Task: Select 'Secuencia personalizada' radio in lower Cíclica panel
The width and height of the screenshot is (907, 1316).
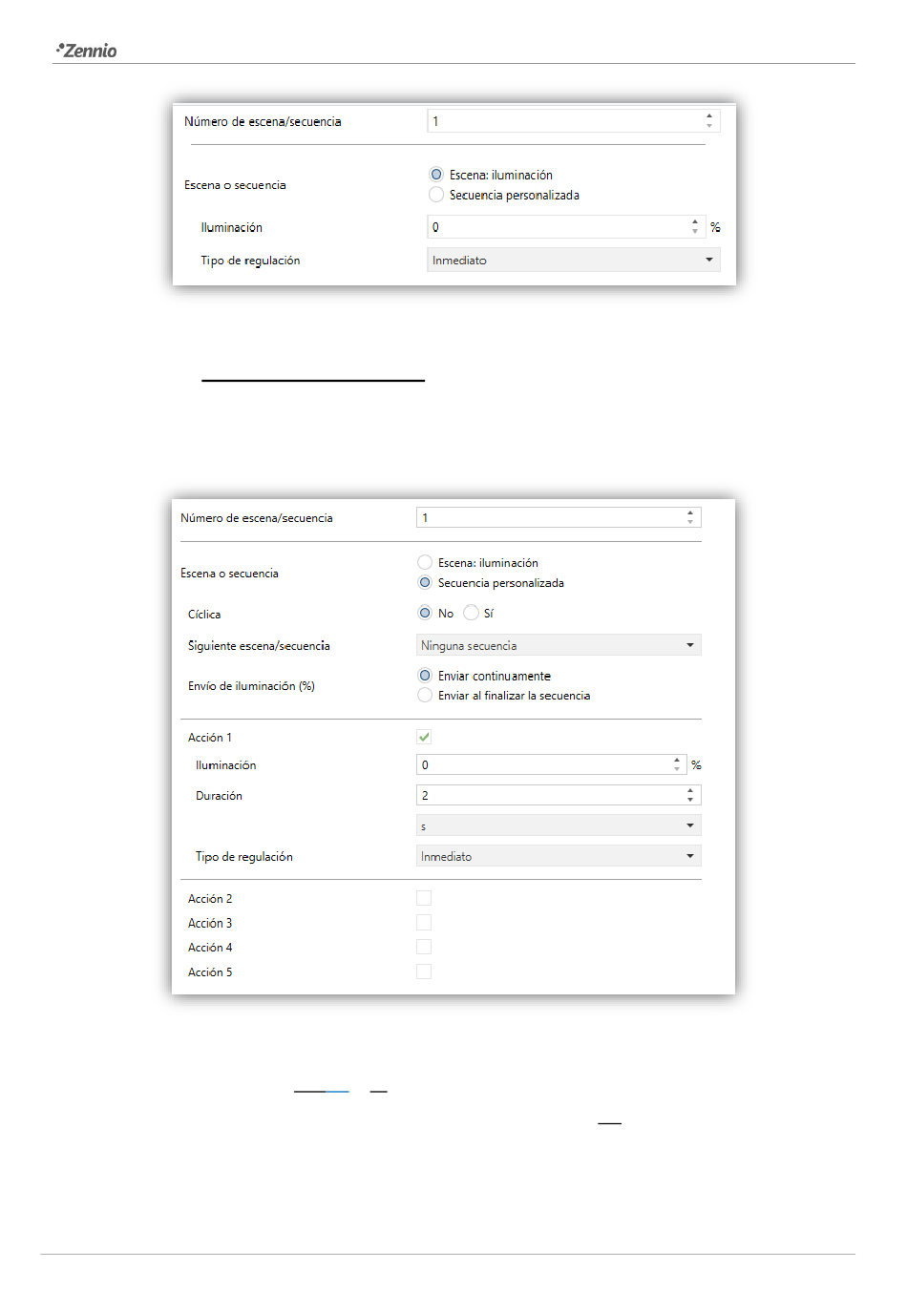Action: point(425,583)
